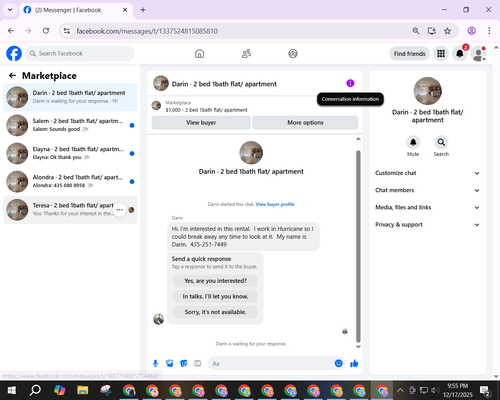
Task: Click the browser reload icon
Action: coord(46,31)
